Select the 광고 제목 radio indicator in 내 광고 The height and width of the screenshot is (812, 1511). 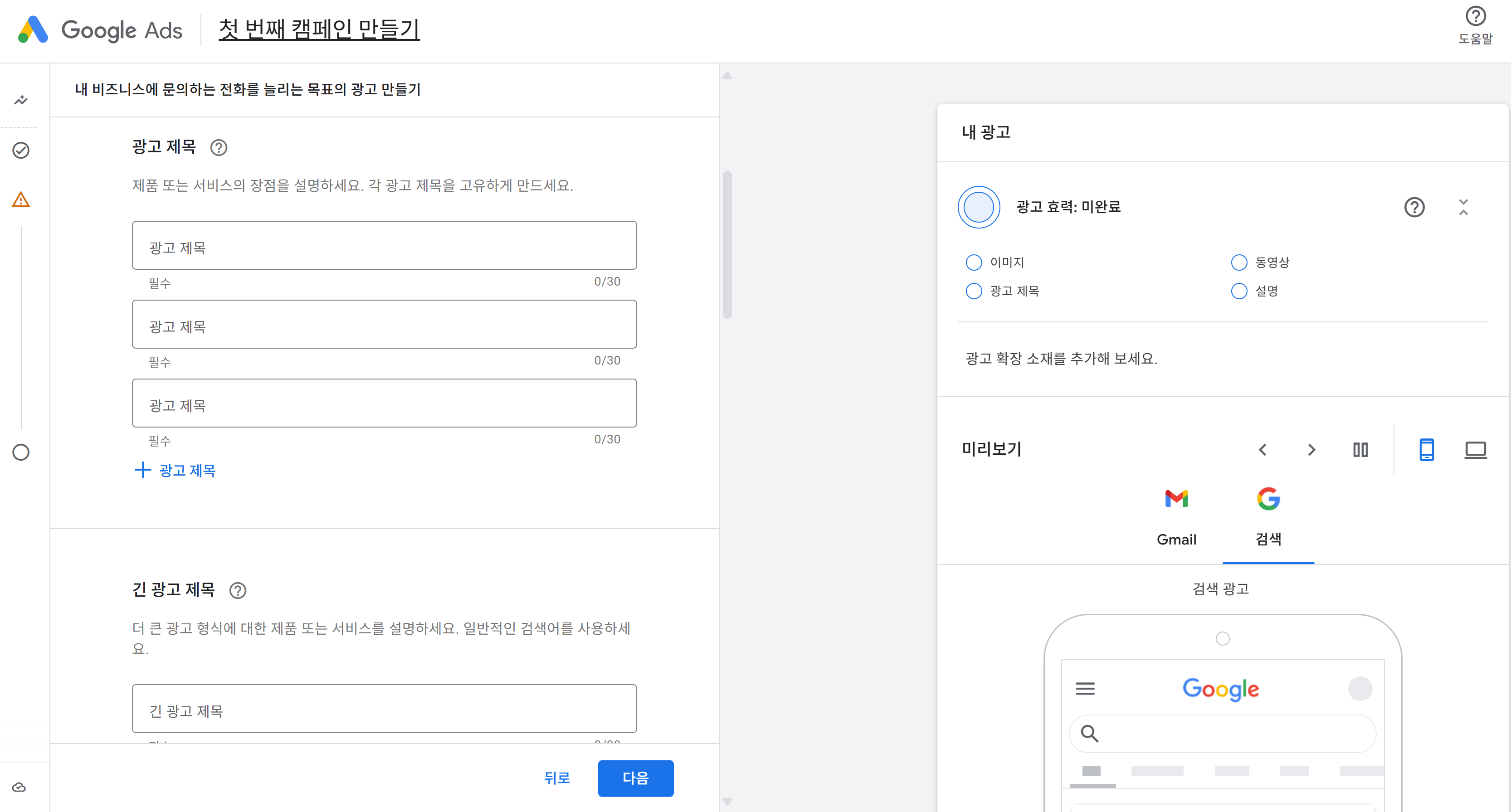pos(974,291)
